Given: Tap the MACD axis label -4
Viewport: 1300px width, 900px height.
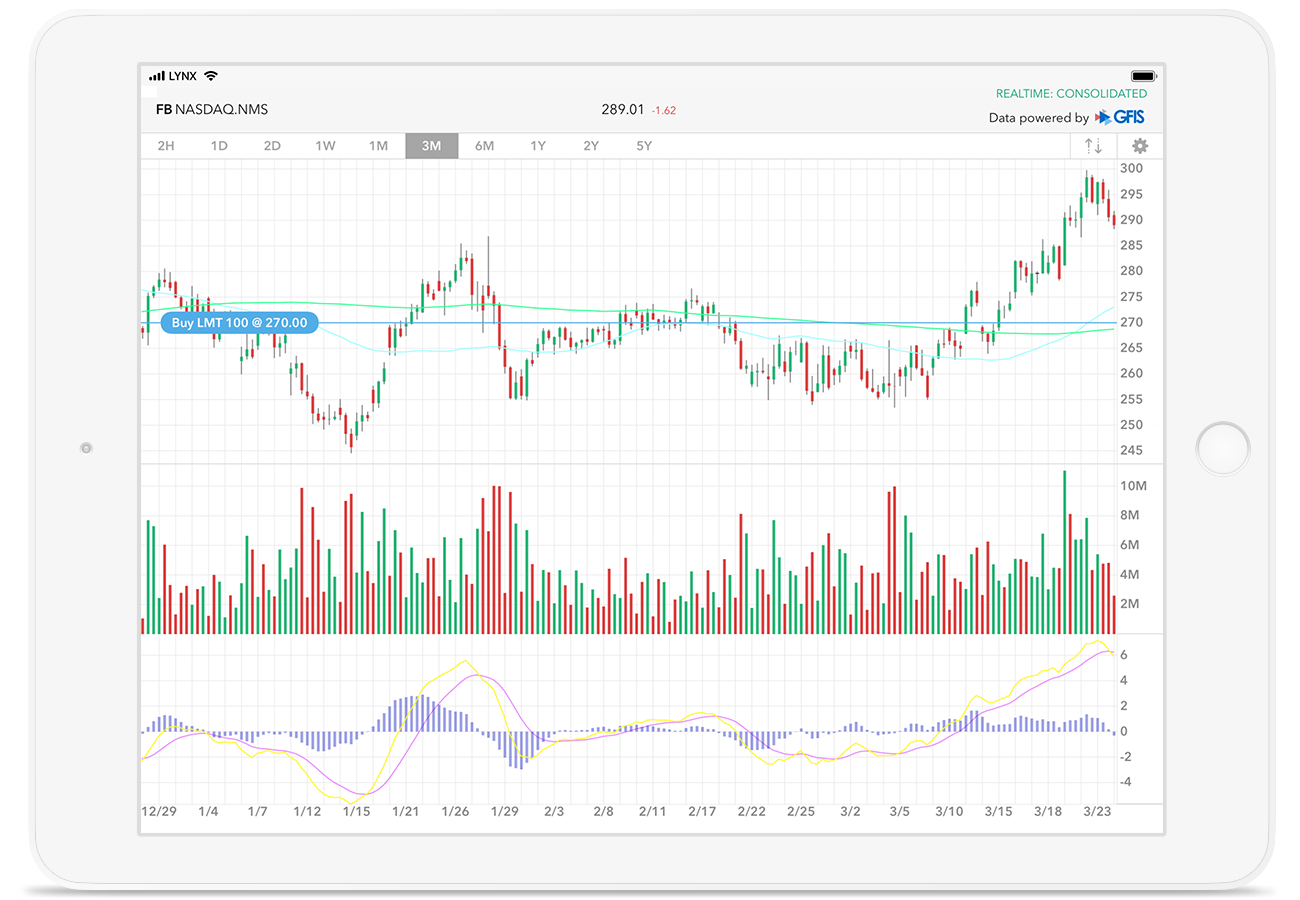Looking at the screenshot, I should [x=1124, y=782].
